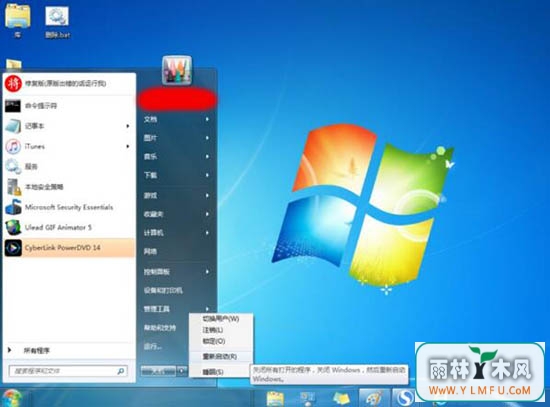Click the shutdown button in the Start menu

pos(158,371)
